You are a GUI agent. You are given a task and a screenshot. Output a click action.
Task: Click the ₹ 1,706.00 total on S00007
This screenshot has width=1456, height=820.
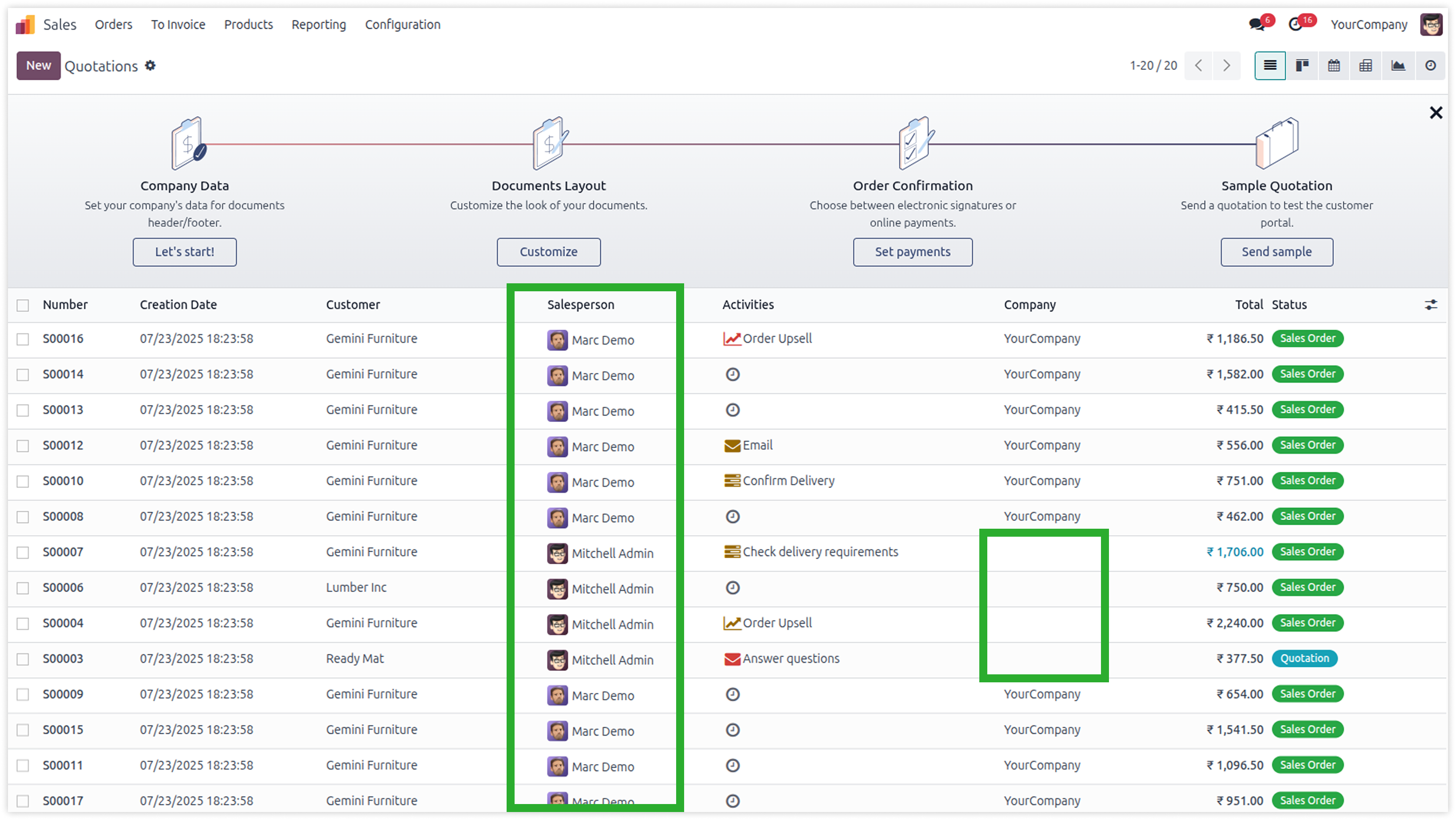pyautogui.click(x=1235, y=552)
